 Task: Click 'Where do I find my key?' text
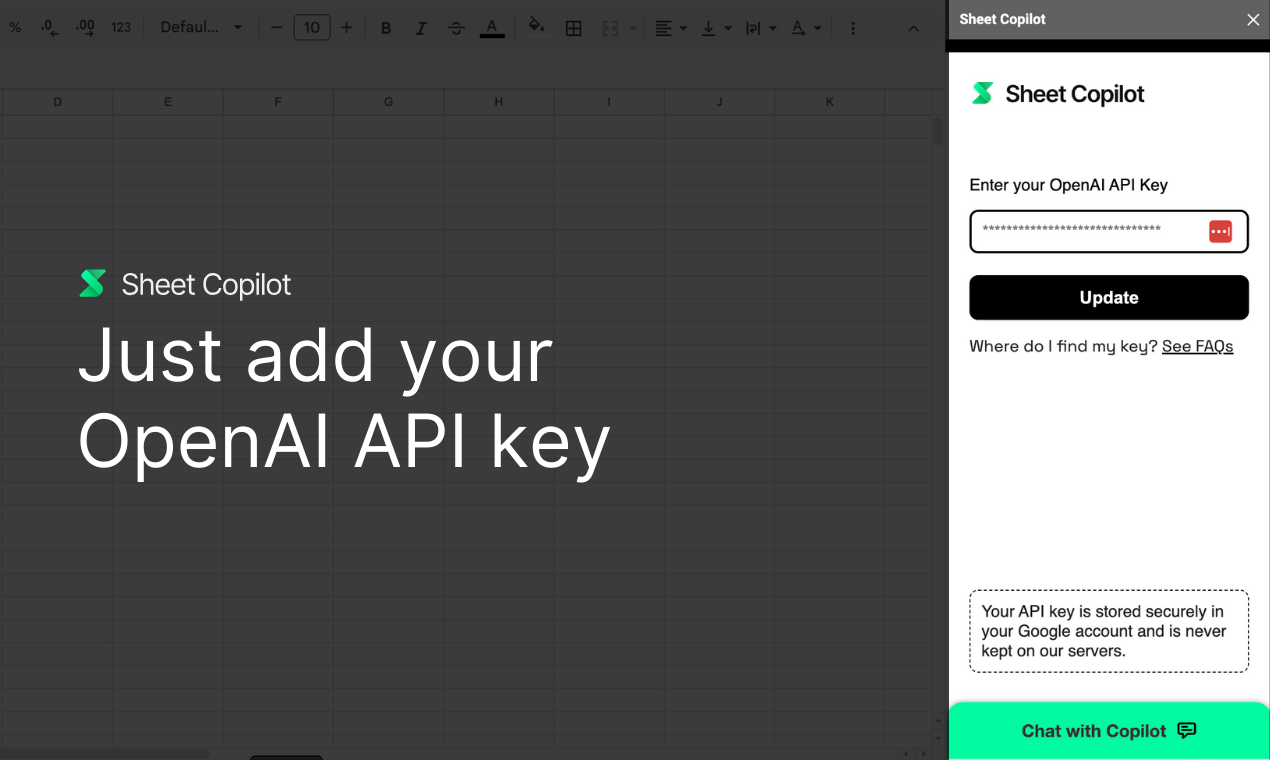point(1064,346)
